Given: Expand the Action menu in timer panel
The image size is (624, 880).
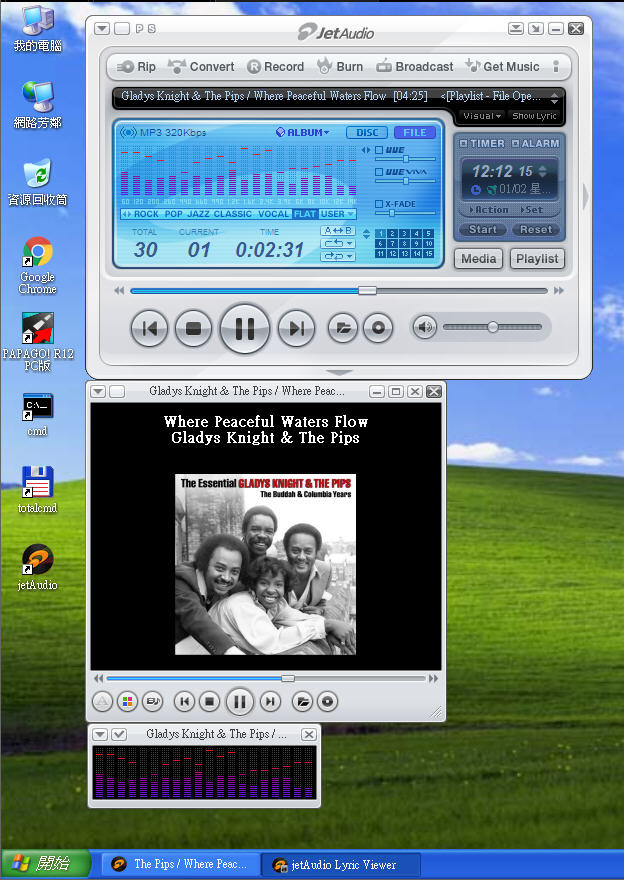Looking at the screenshot, I should [x=488, y=210].
